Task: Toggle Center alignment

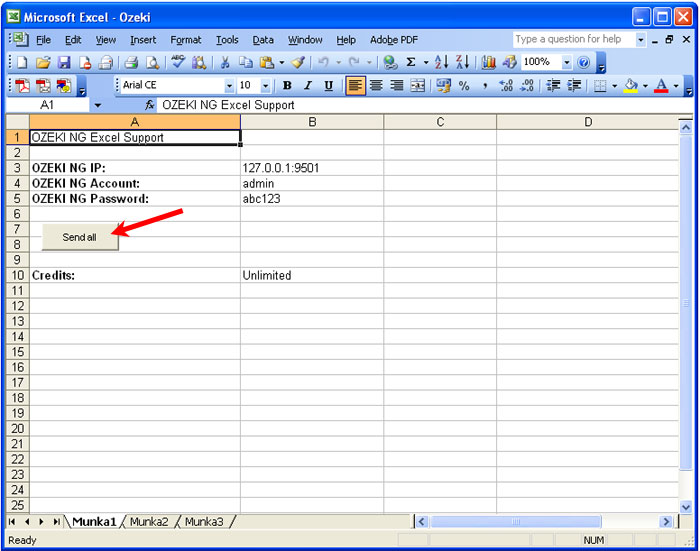Action: [376, 86]
